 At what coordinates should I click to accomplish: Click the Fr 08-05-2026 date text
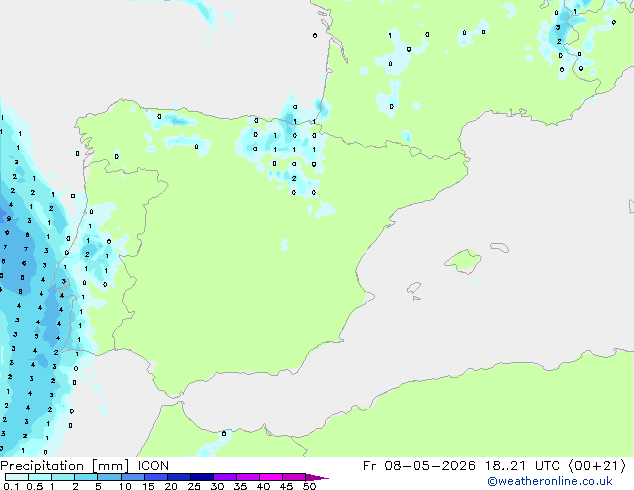tap(419, 466)
